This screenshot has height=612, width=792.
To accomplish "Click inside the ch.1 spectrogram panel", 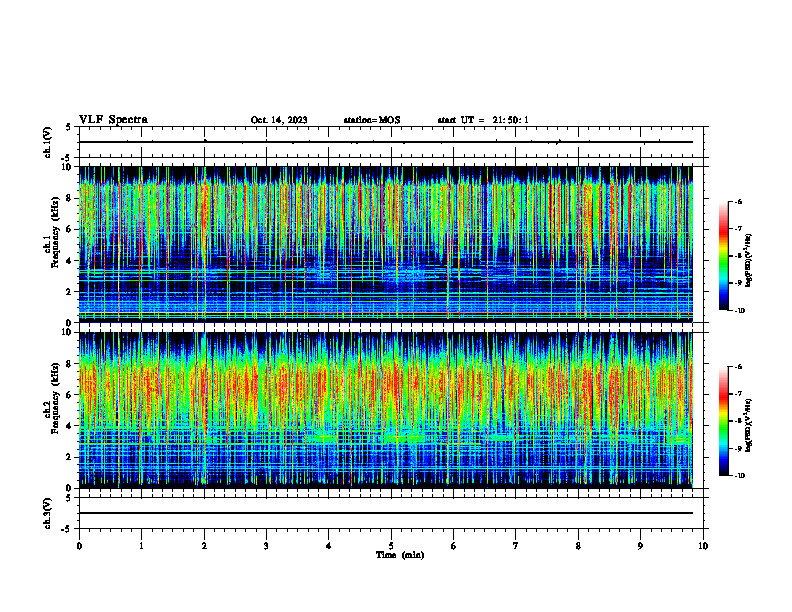I will click(x=385, y=244).
